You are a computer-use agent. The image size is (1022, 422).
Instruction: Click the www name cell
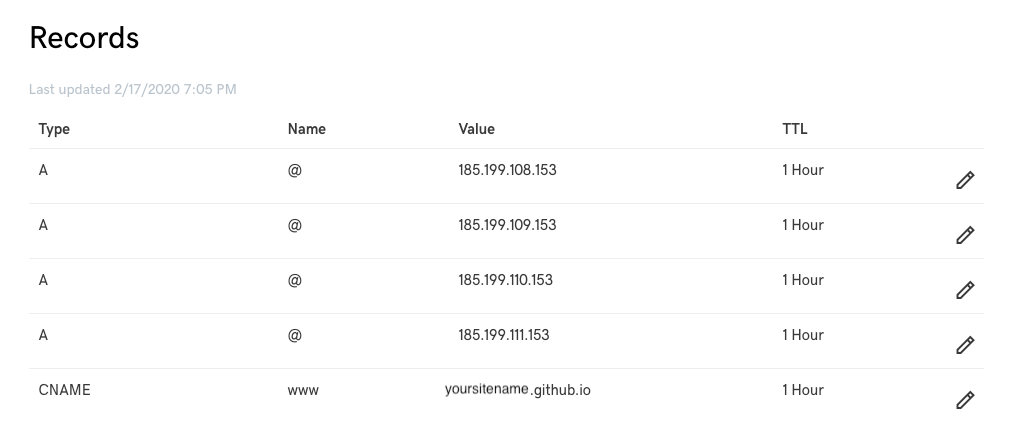[x=303, y=391]
